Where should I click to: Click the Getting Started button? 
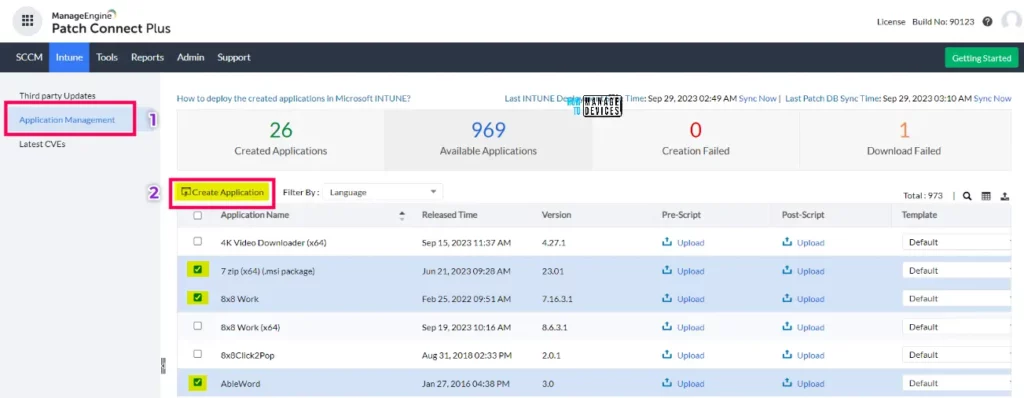pos(982,58)
